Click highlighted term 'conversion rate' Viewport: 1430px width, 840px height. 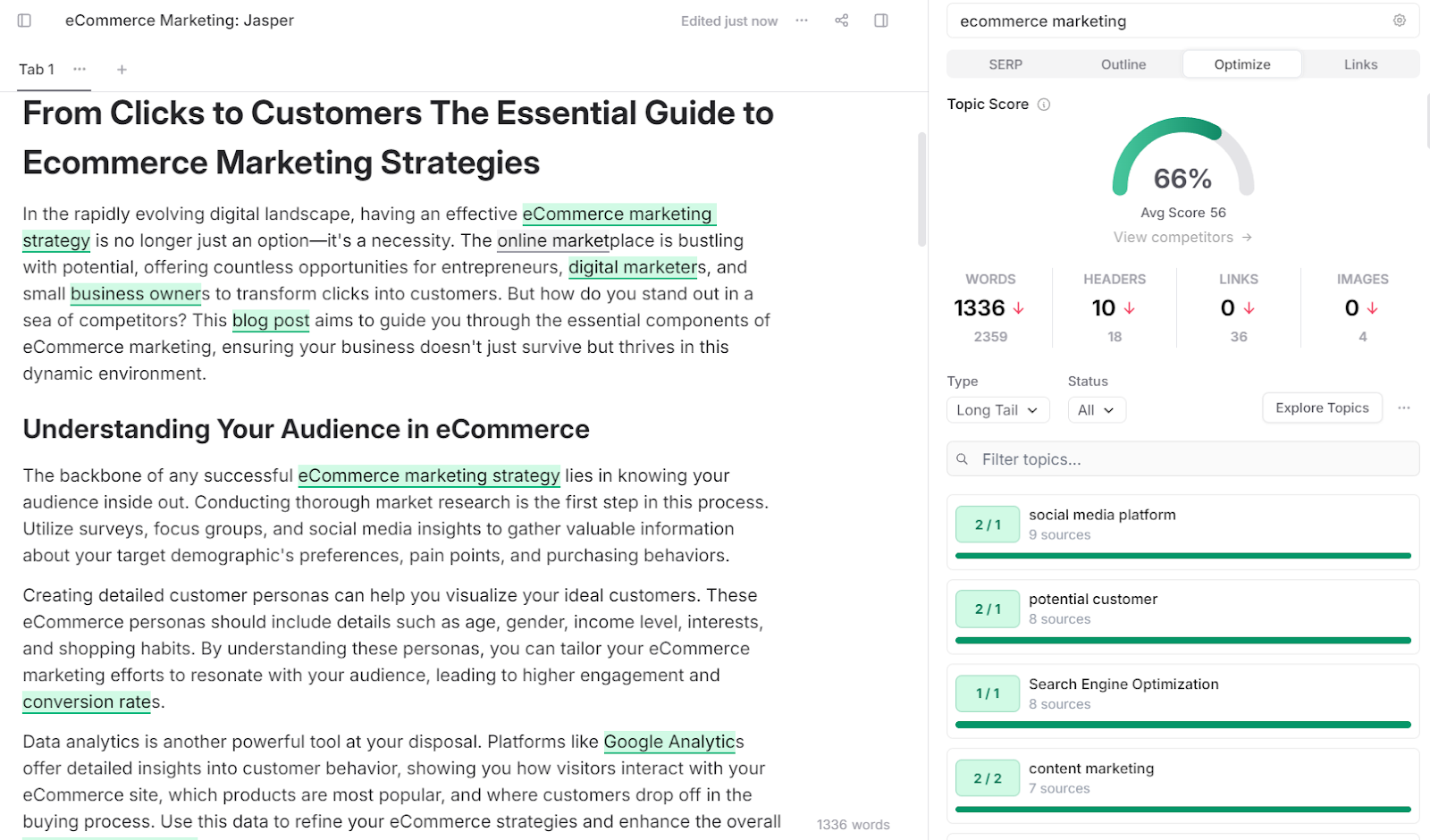(x=88, y=702)
